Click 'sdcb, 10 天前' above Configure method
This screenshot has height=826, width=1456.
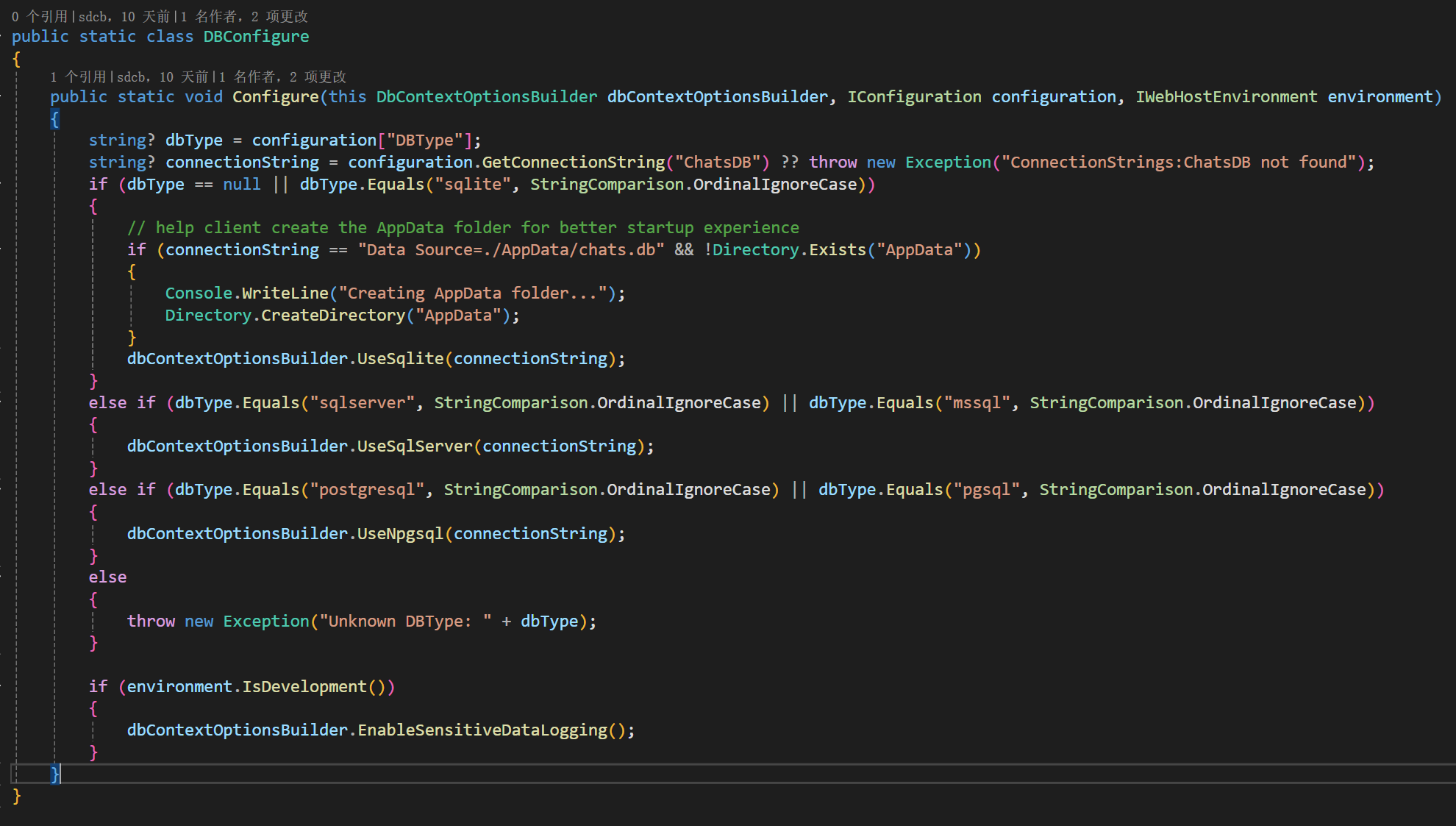coord(163,76)
